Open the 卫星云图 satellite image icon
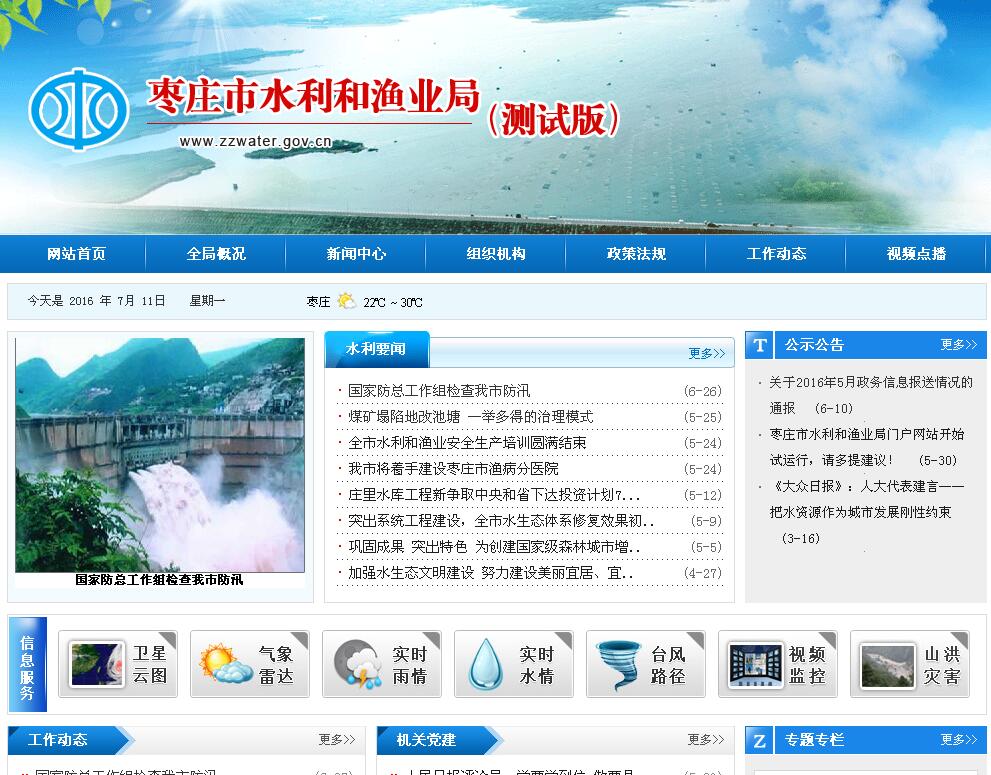This screenshot has height=775, width=991. point(98,665)
